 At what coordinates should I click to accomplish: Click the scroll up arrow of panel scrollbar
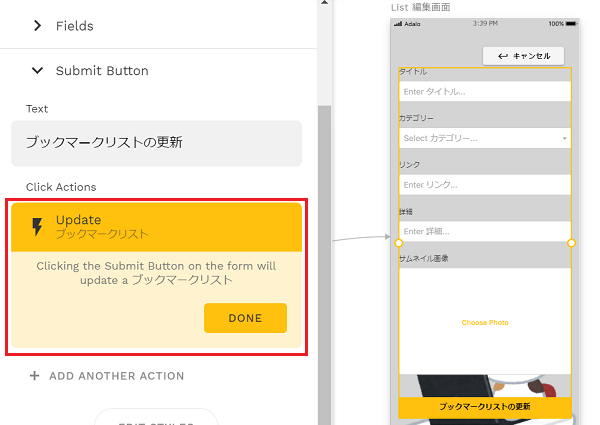click(x=324, y=2)
